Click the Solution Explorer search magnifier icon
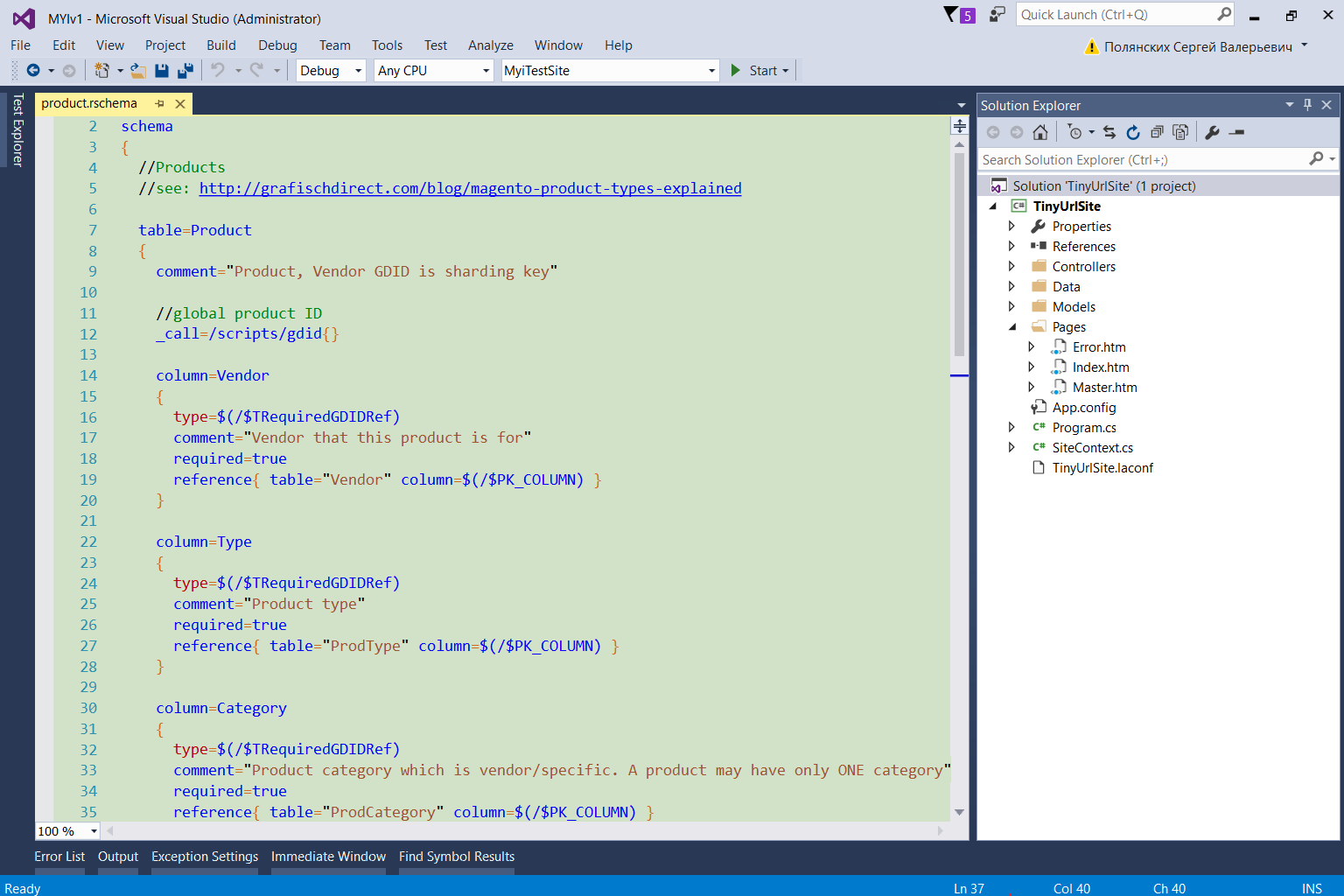This screenshot has width=1344, height=896. pyautogui.click(x=1316, y=158)
